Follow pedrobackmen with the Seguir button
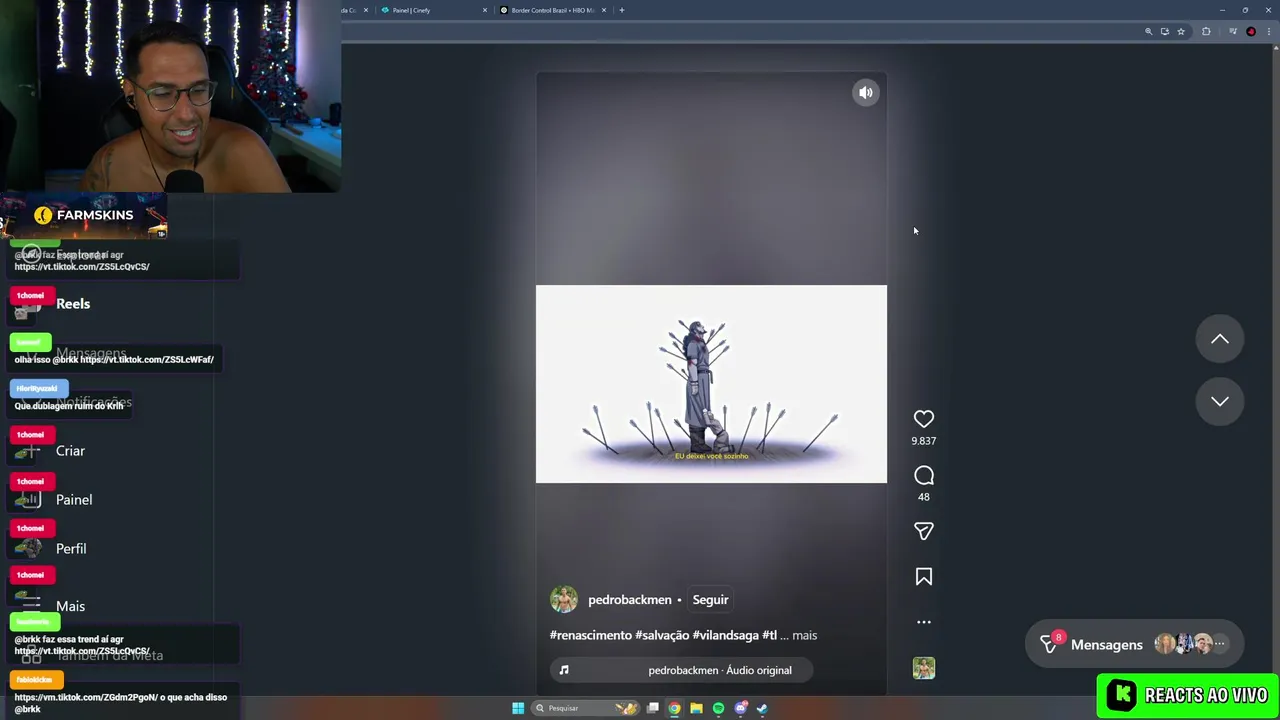 [710, 600]
